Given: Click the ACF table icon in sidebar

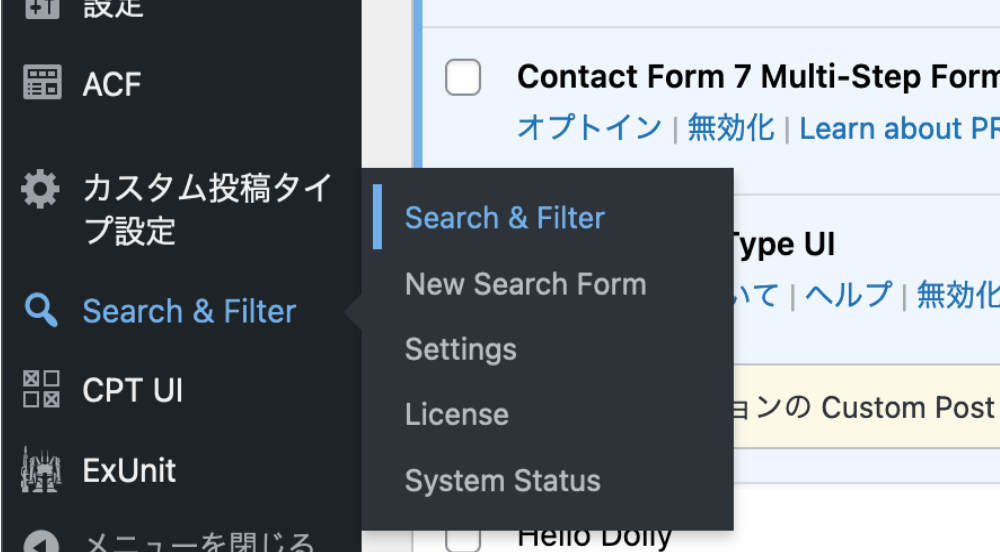Looking at the screenshot, I should coord(41,83).
